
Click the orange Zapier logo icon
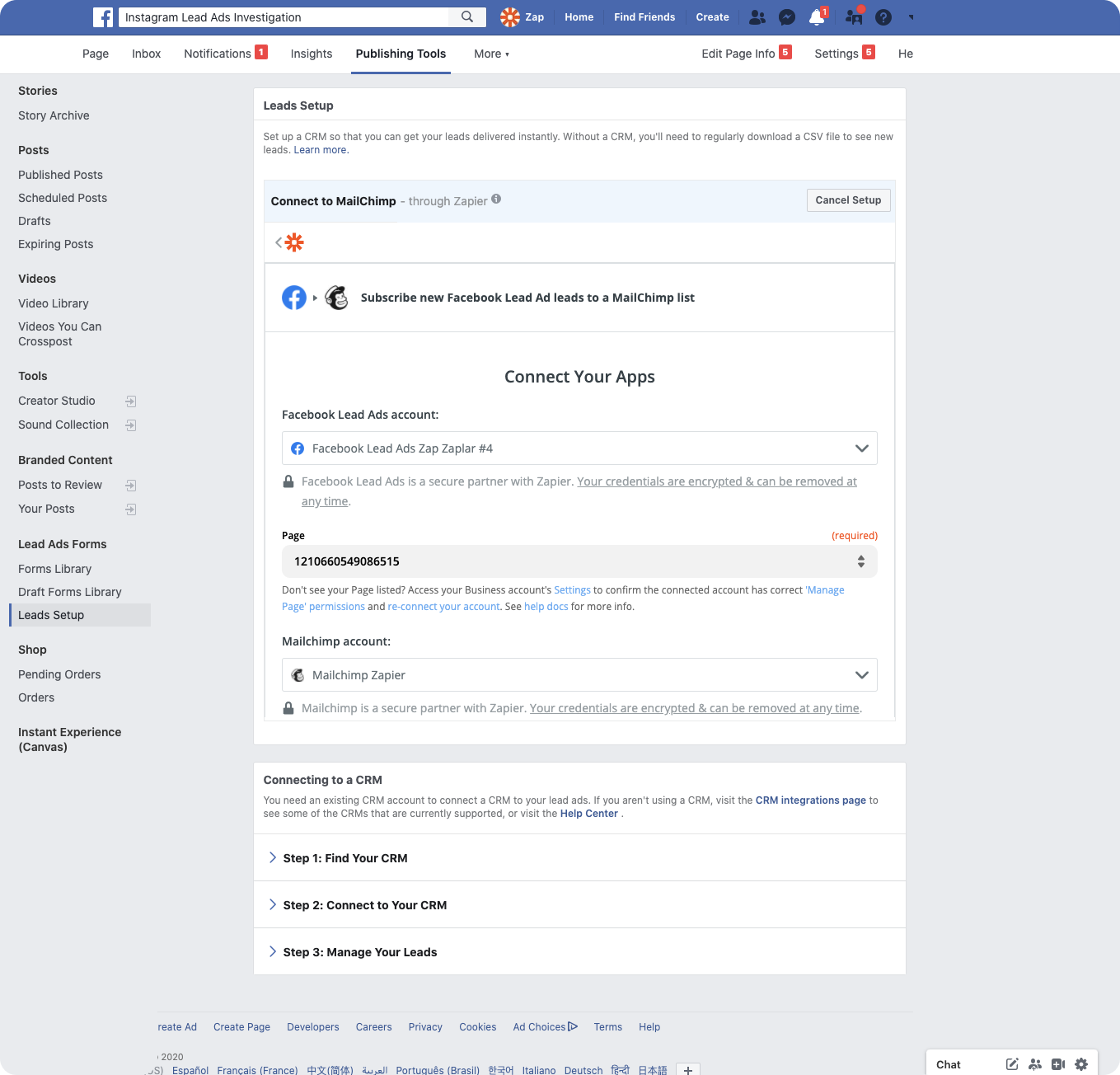click(x=294, y=242)
